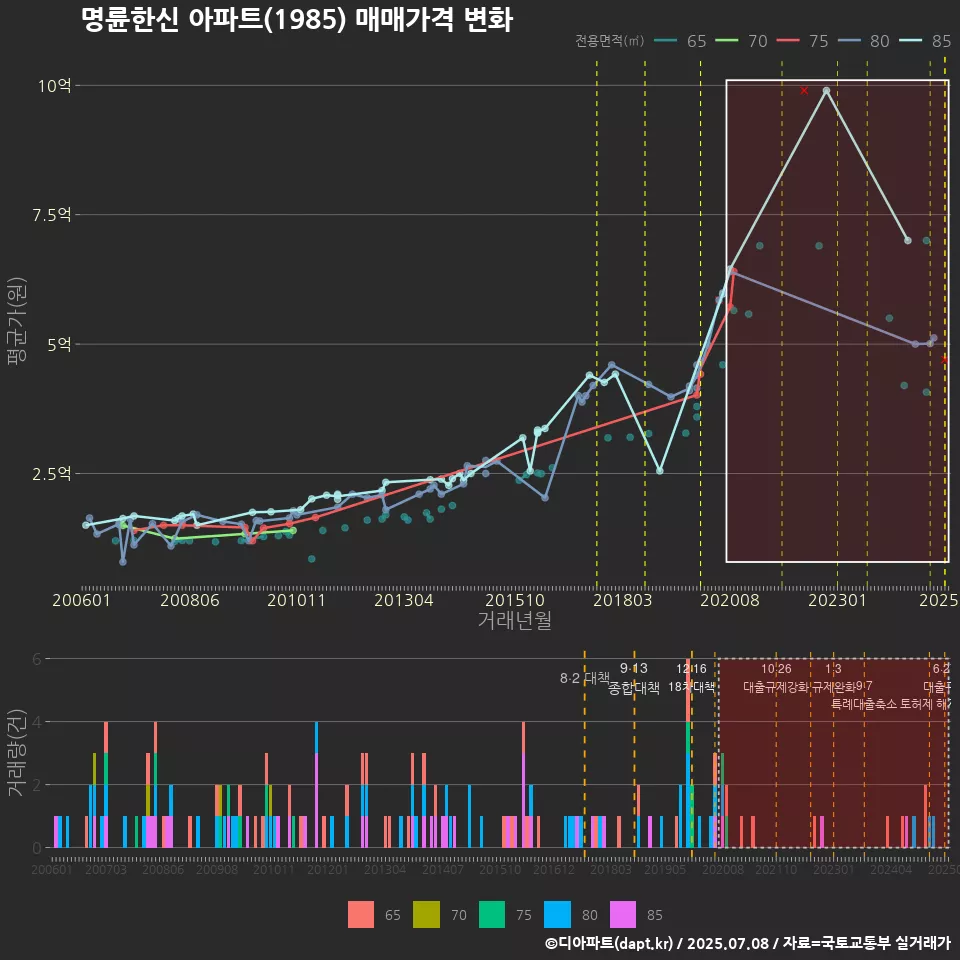Viewport: 960px width, 960px height.
Task: Click the 7.5억 y-axis label
Action: pos(51,215)
